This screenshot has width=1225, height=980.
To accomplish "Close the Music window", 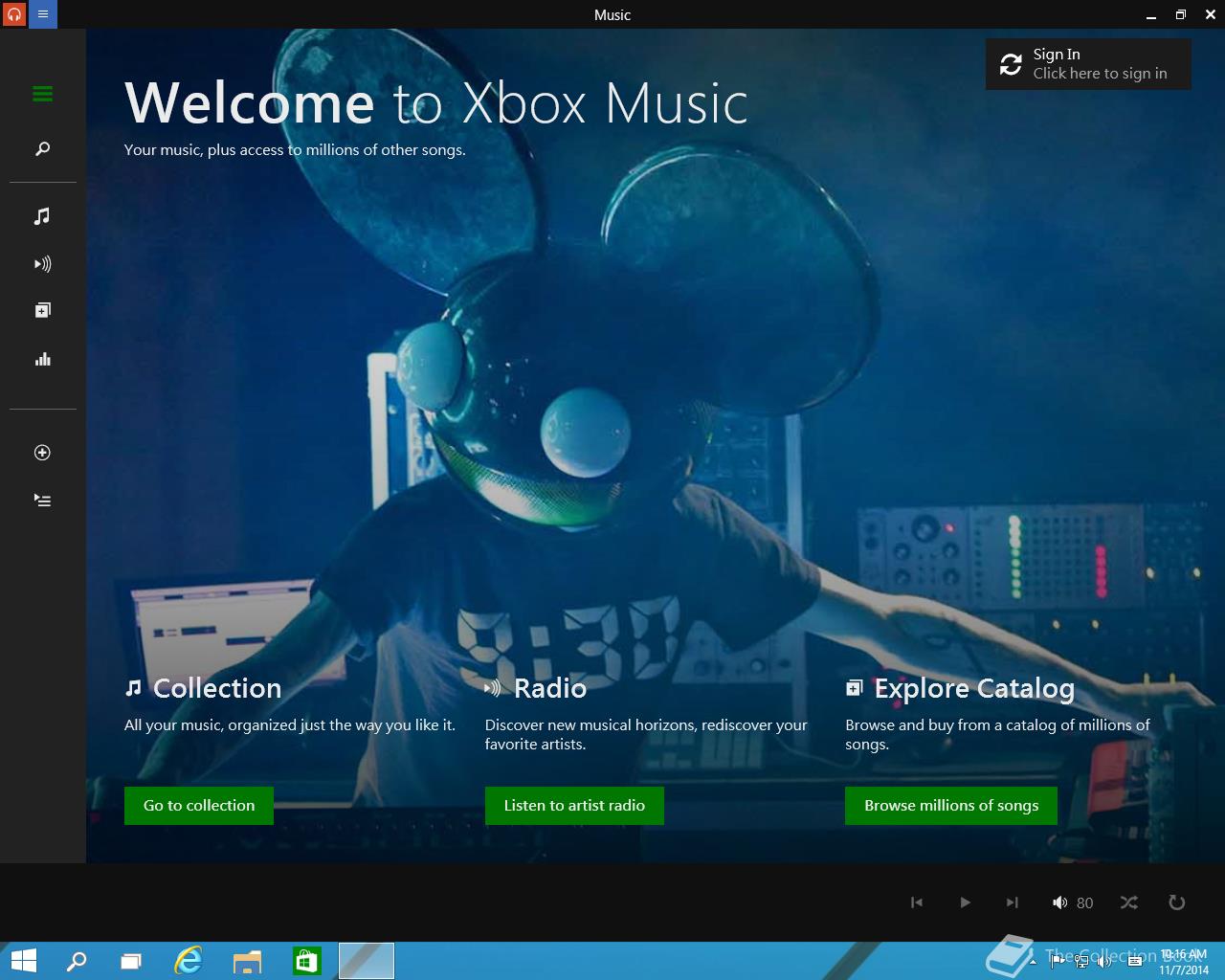I will point(1210,14).
